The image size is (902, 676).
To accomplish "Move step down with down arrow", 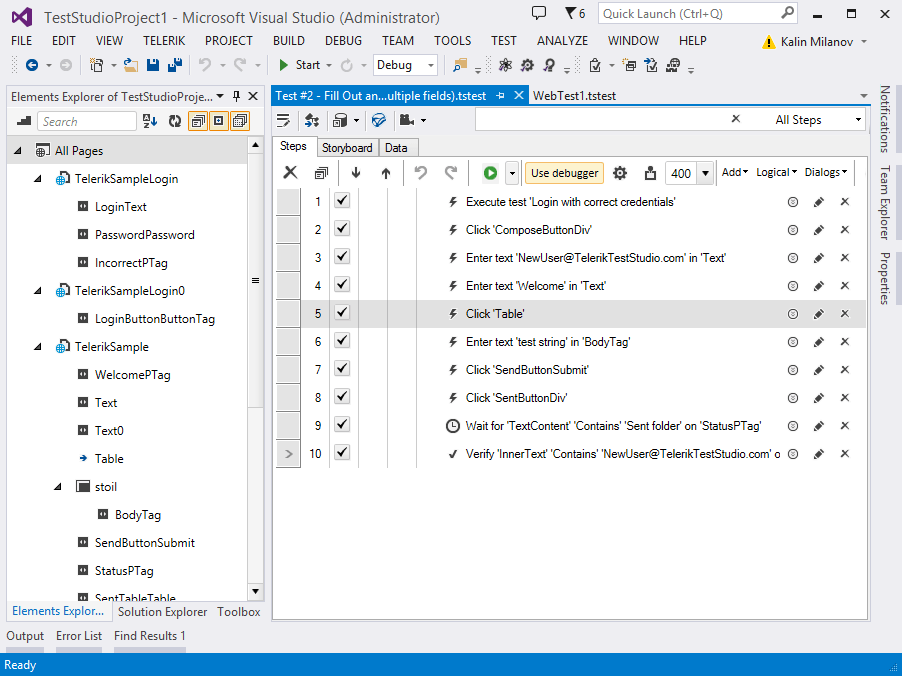I will (x=356, y=173).
